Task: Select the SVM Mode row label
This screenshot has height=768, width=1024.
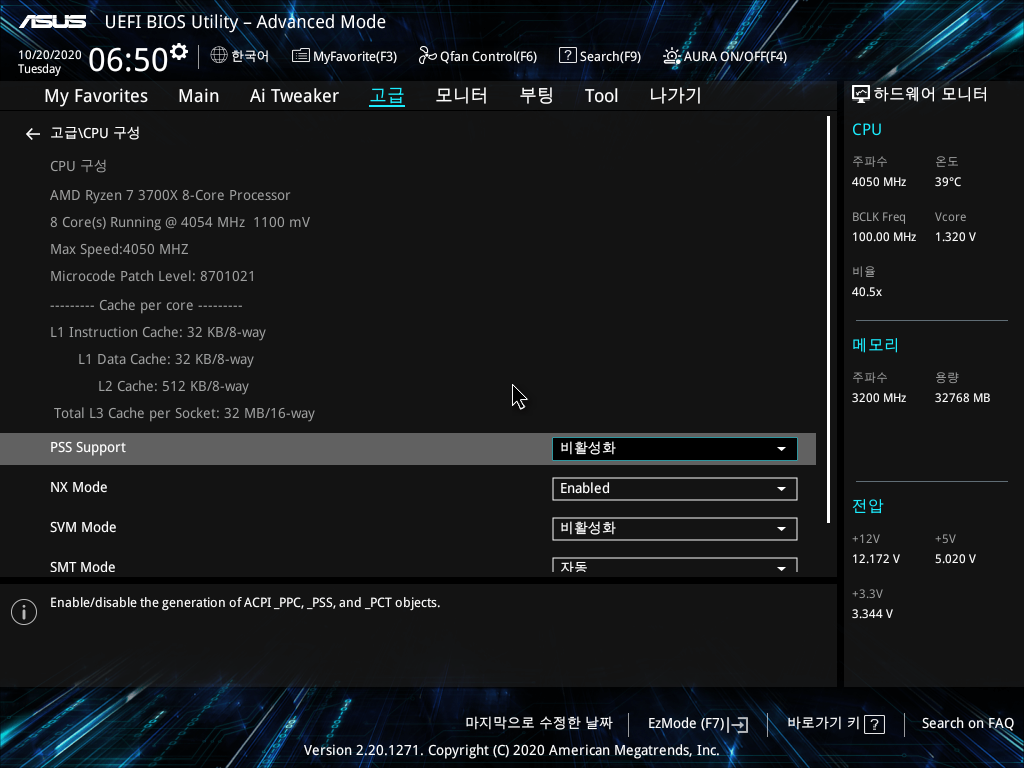Action: tap(83, 527)
